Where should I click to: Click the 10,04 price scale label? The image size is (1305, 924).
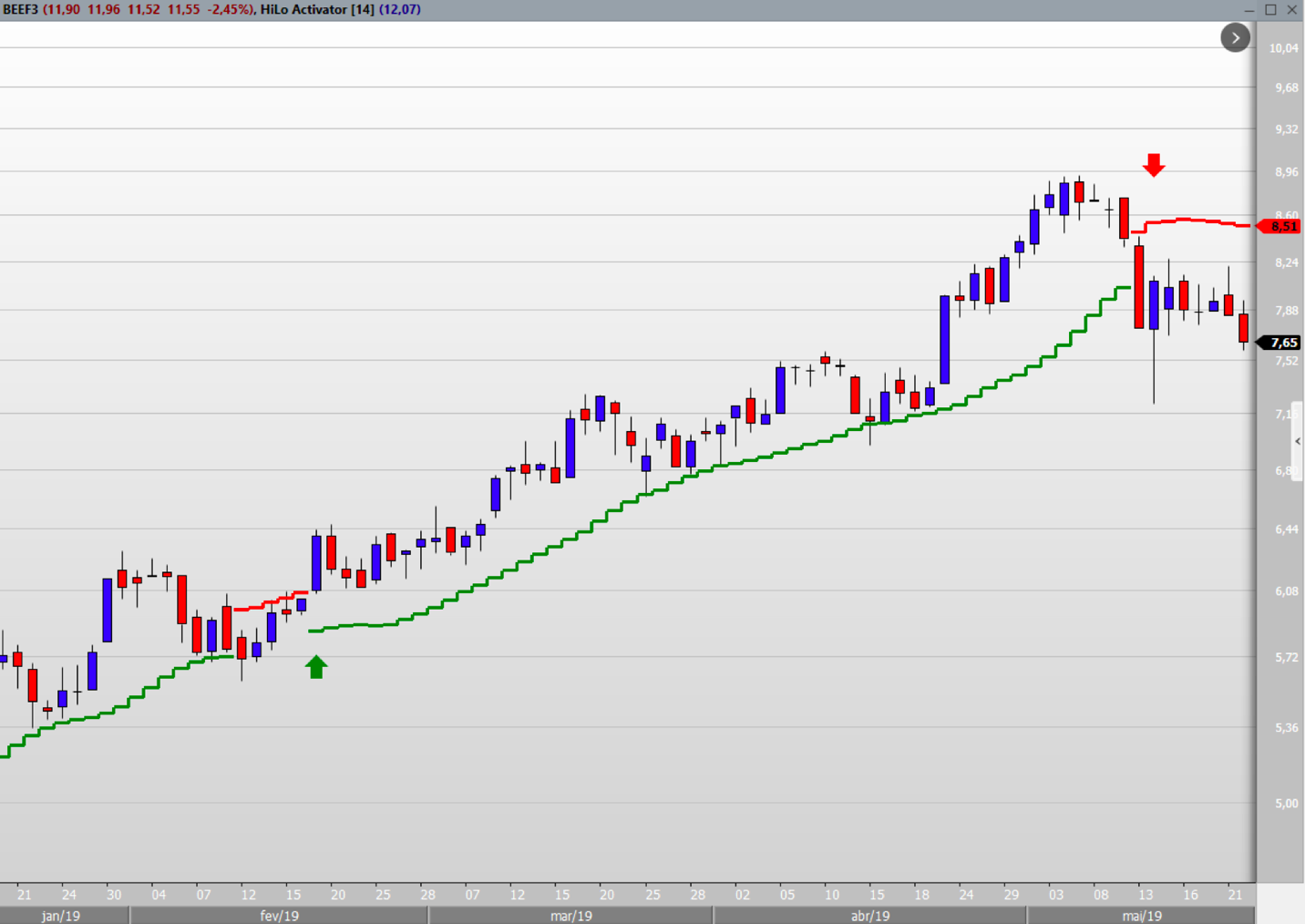click(1283, 48)
